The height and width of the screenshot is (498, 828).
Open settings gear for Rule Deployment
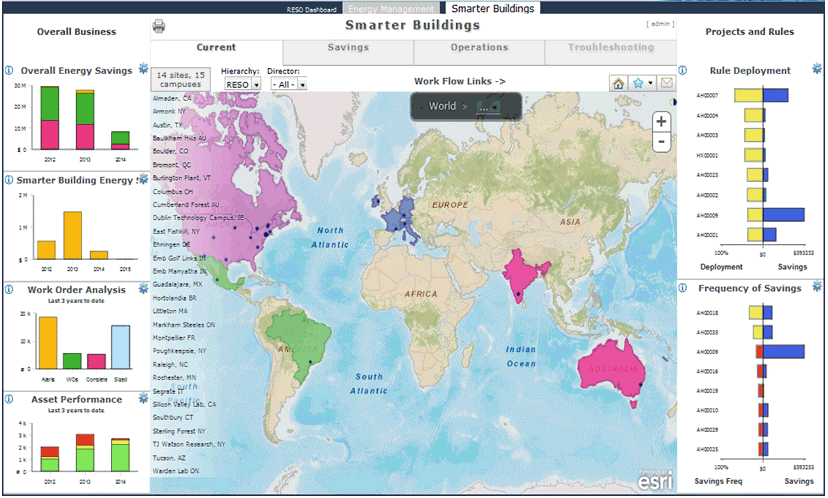coord(817,68)
